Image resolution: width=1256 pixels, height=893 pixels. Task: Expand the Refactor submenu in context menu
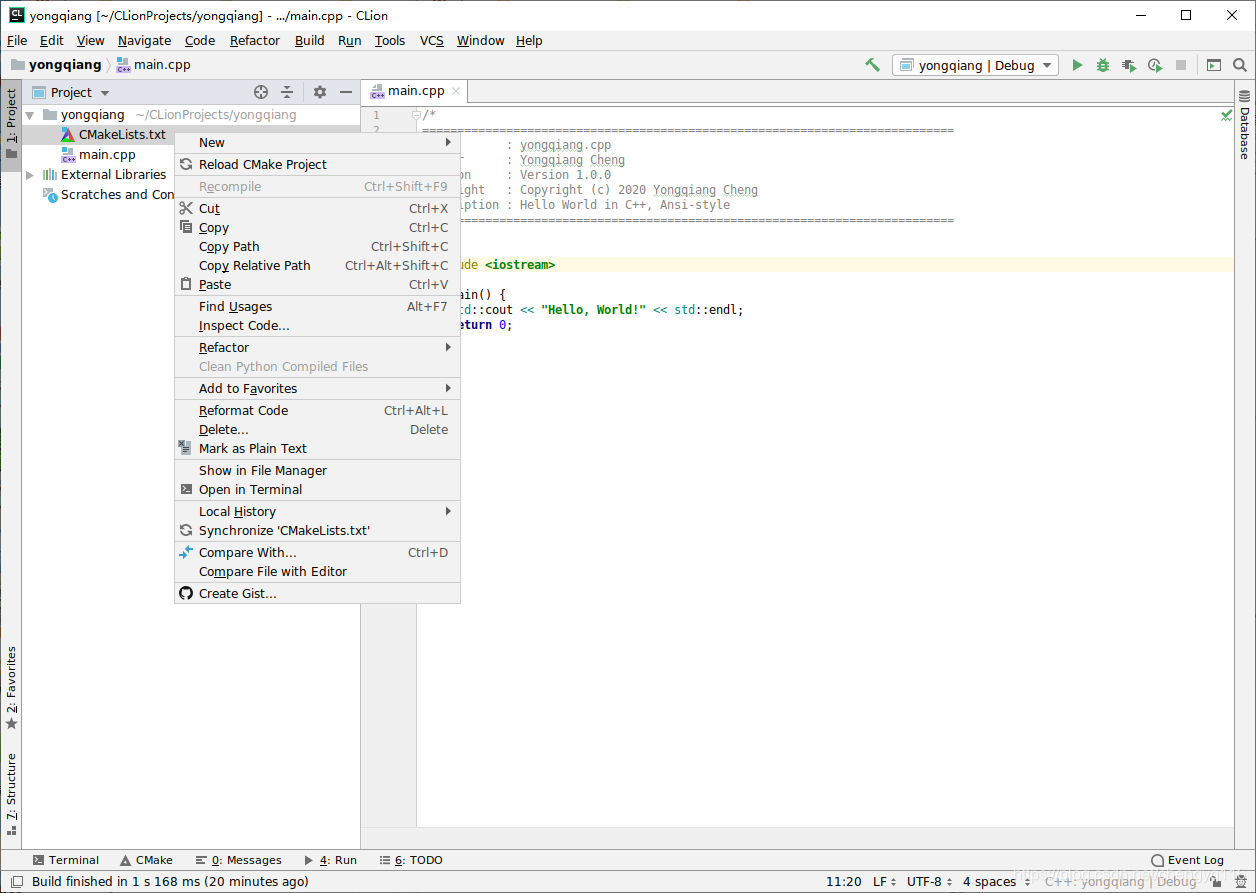pyautogui.click(x=318, y=347)
